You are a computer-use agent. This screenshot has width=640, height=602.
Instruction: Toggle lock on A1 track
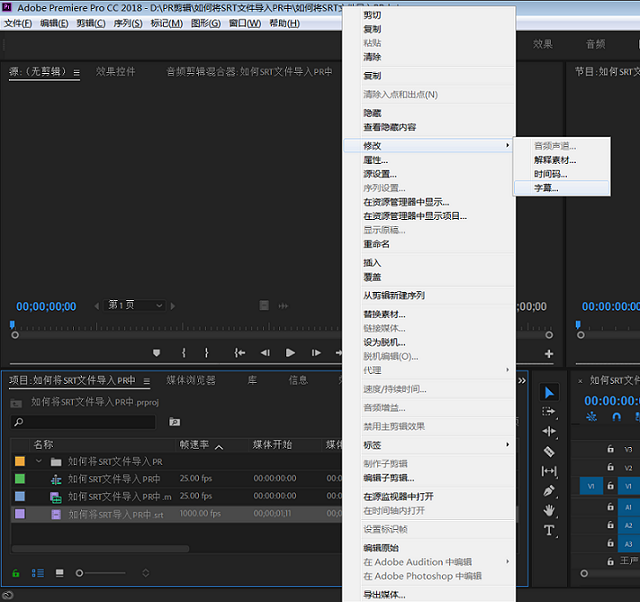610,507
